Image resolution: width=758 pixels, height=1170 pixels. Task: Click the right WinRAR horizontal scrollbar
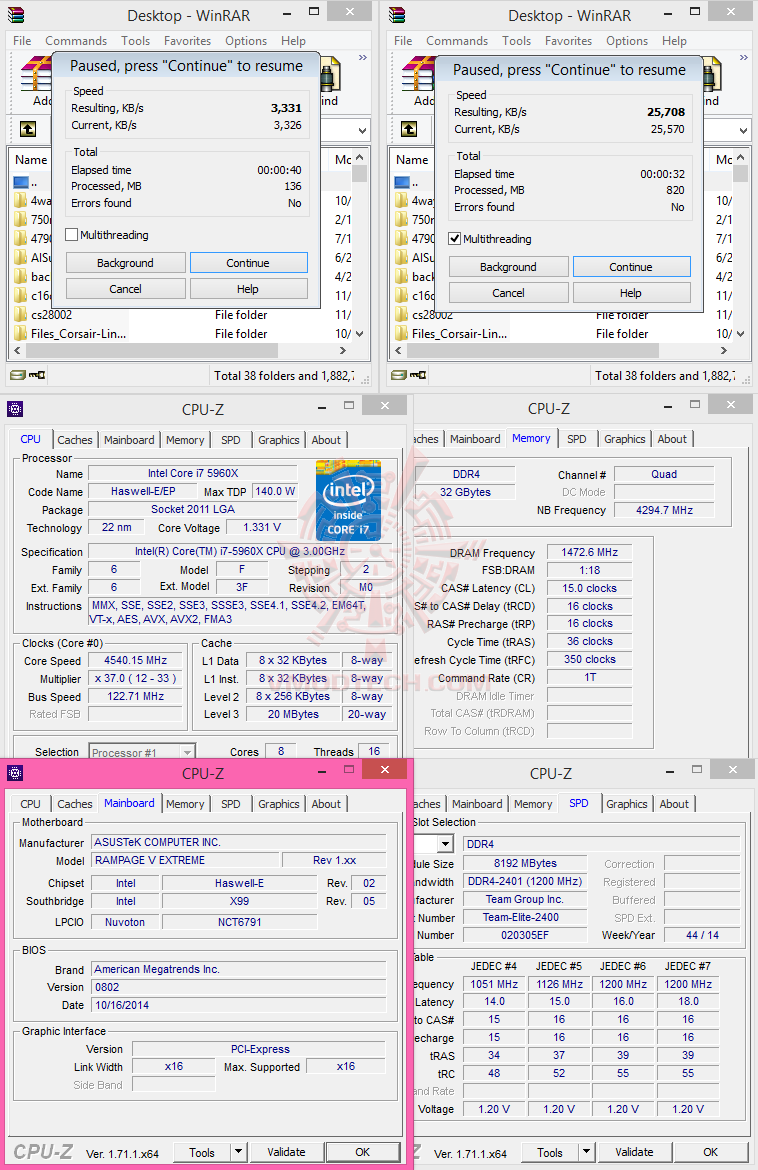[x=532, y=350]
